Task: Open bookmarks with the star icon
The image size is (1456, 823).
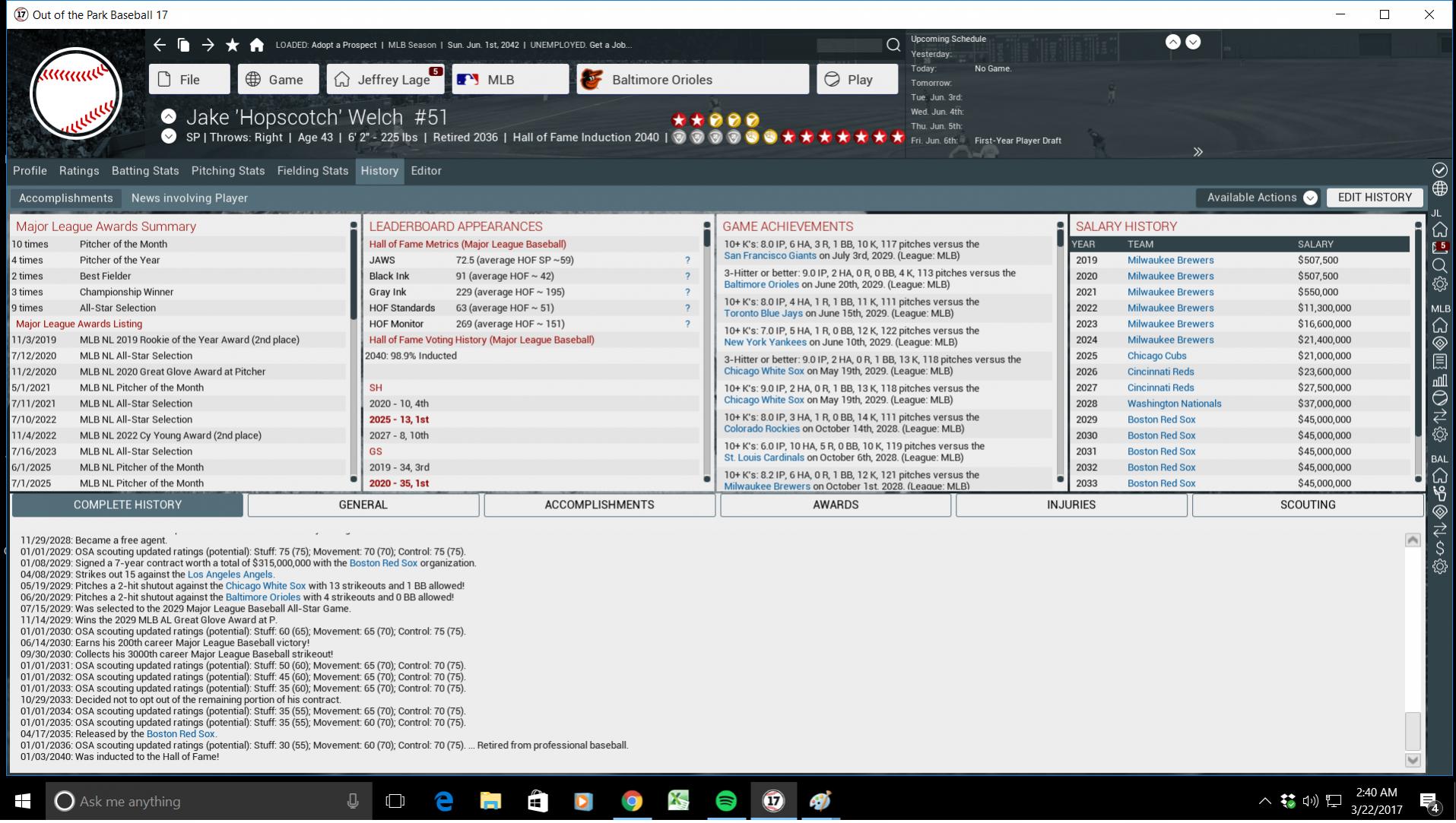Action: (233, 45)
